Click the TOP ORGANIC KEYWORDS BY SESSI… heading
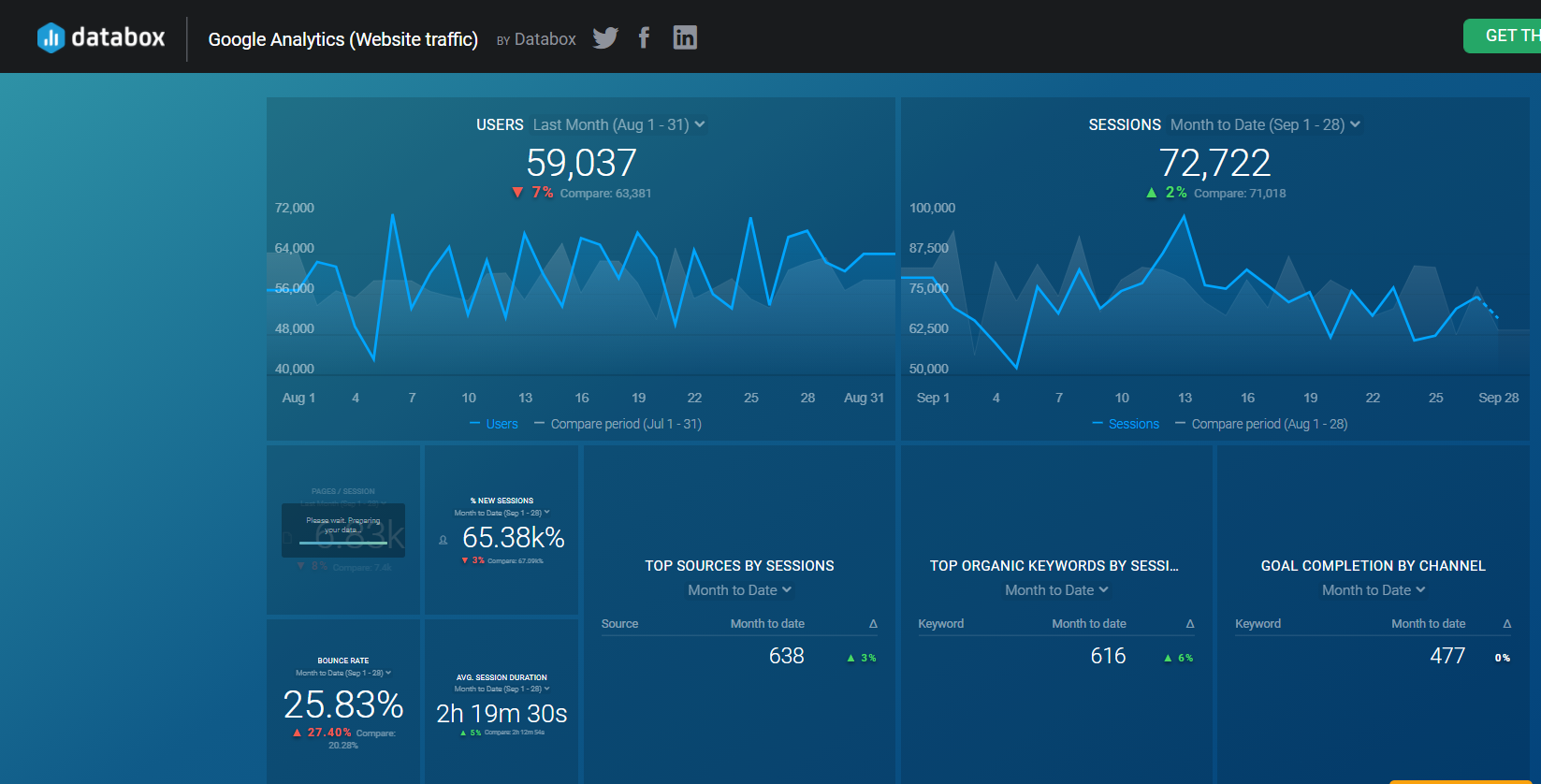The image size is (1541, 784). pos(1054,566)
